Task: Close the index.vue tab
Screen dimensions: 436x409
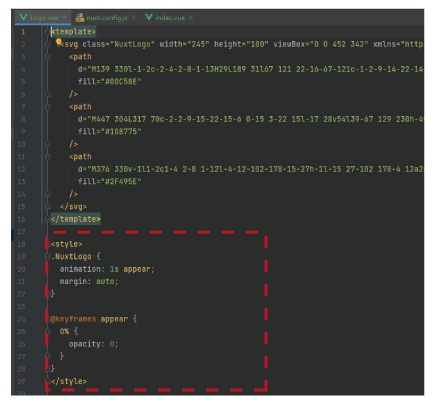Action: pos(191,17)
